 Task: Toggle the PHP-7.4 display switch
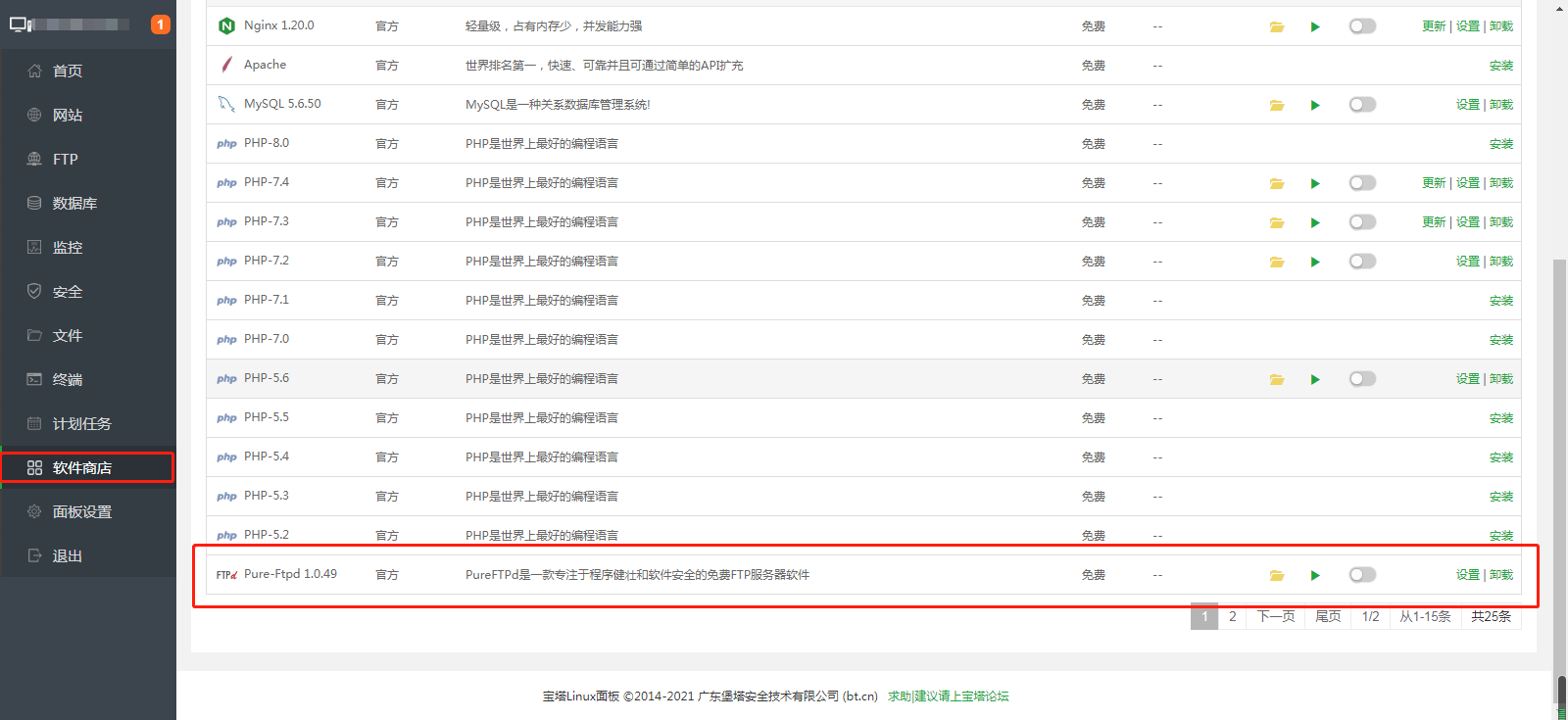(1362, 183)
